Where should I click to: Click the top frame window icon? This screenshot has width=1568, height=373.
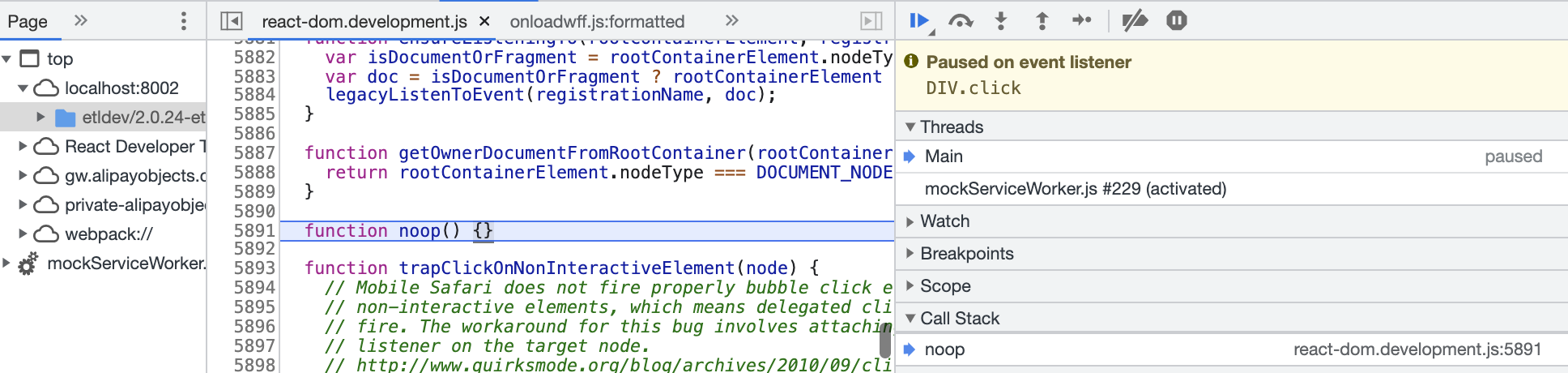(29, 59)
